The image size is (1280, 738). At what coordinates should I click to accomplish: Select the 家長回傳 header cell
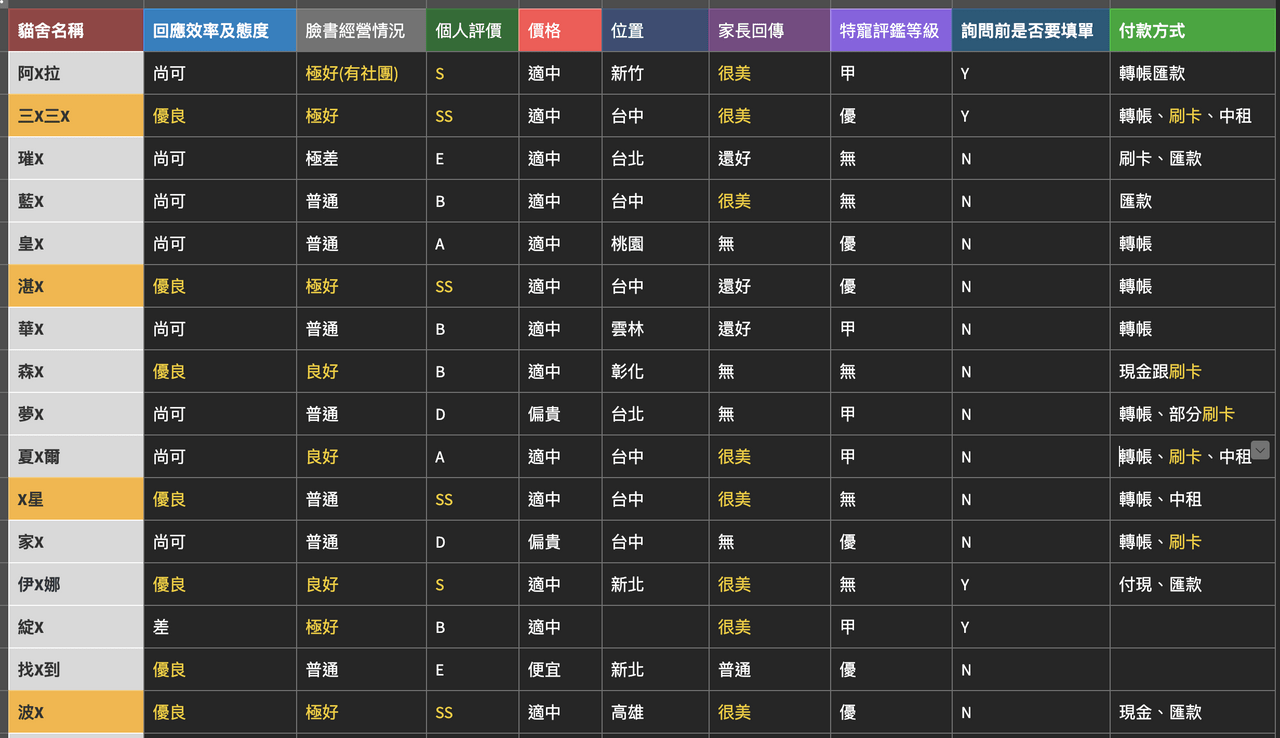[x=769, y=30]
